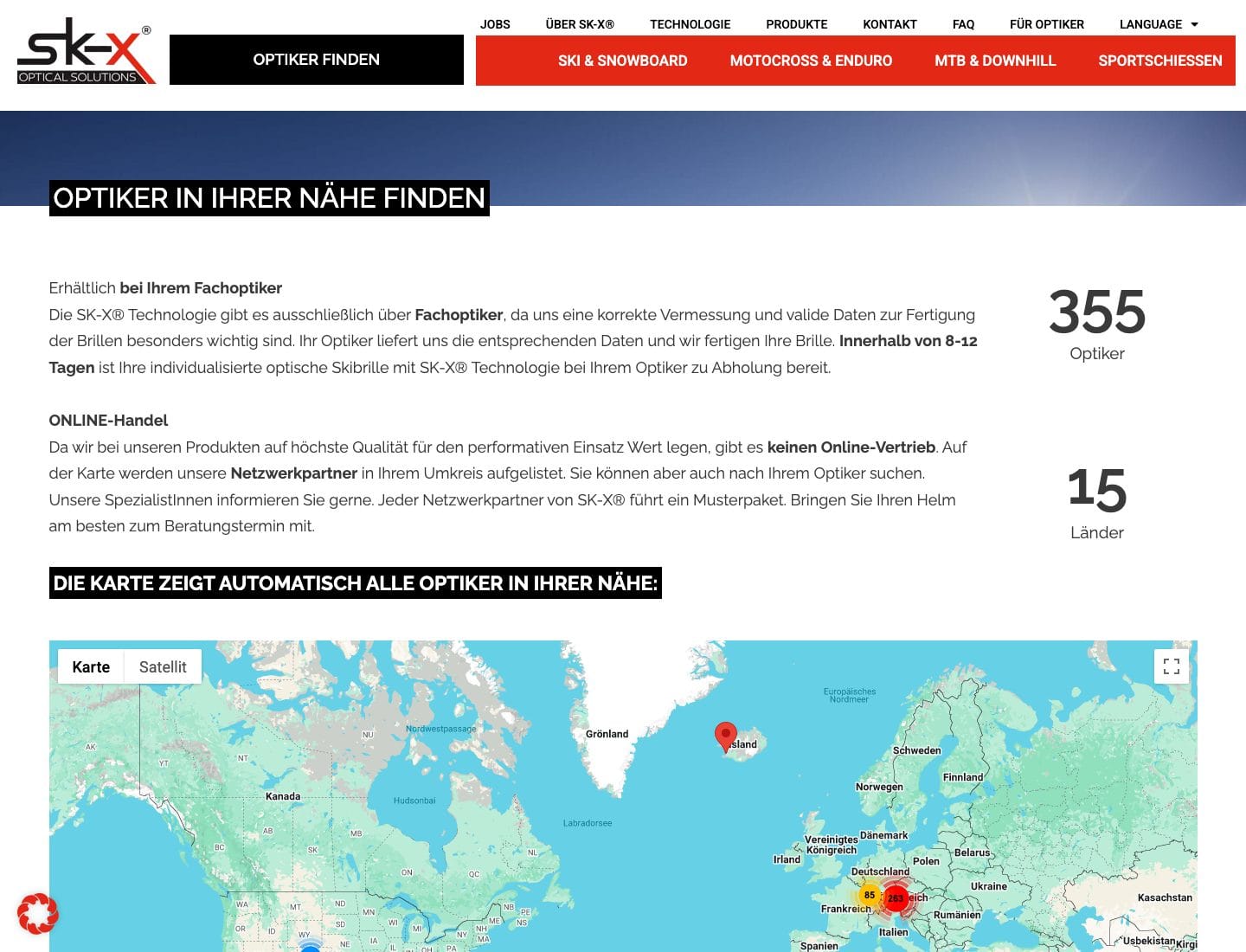Viewport: 1246px width, 952px height.
Task: Open the PRODUKTE menu item
Action: [x=797, y=24]
